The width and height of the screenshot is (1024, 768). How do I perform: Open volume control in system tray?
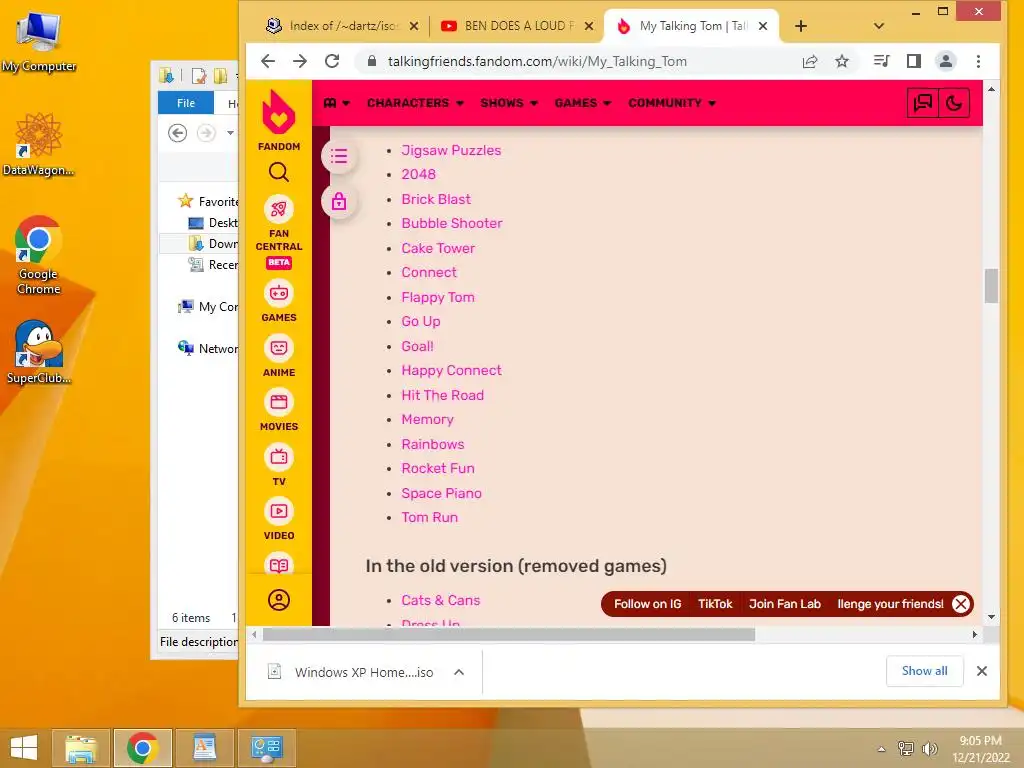[x=929, y=749]
